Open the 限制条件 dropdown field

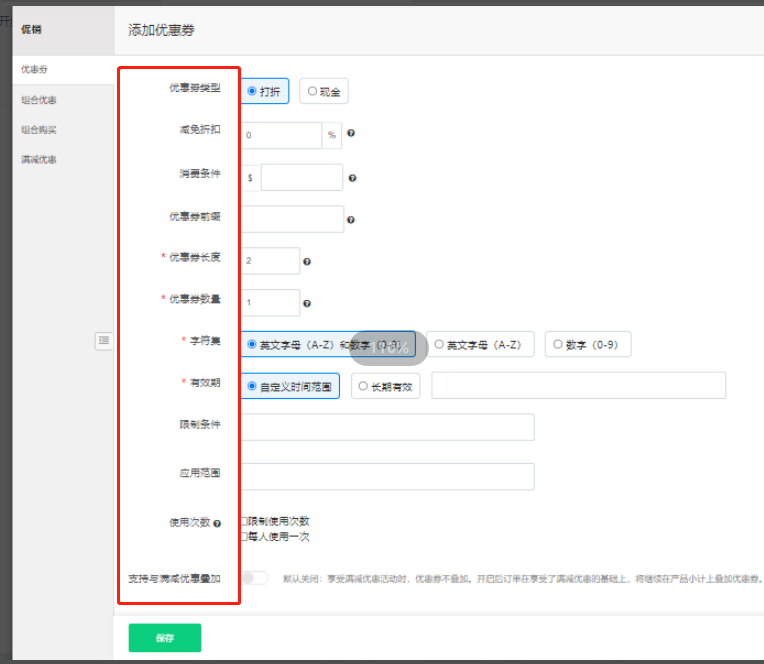click(387, 427)
